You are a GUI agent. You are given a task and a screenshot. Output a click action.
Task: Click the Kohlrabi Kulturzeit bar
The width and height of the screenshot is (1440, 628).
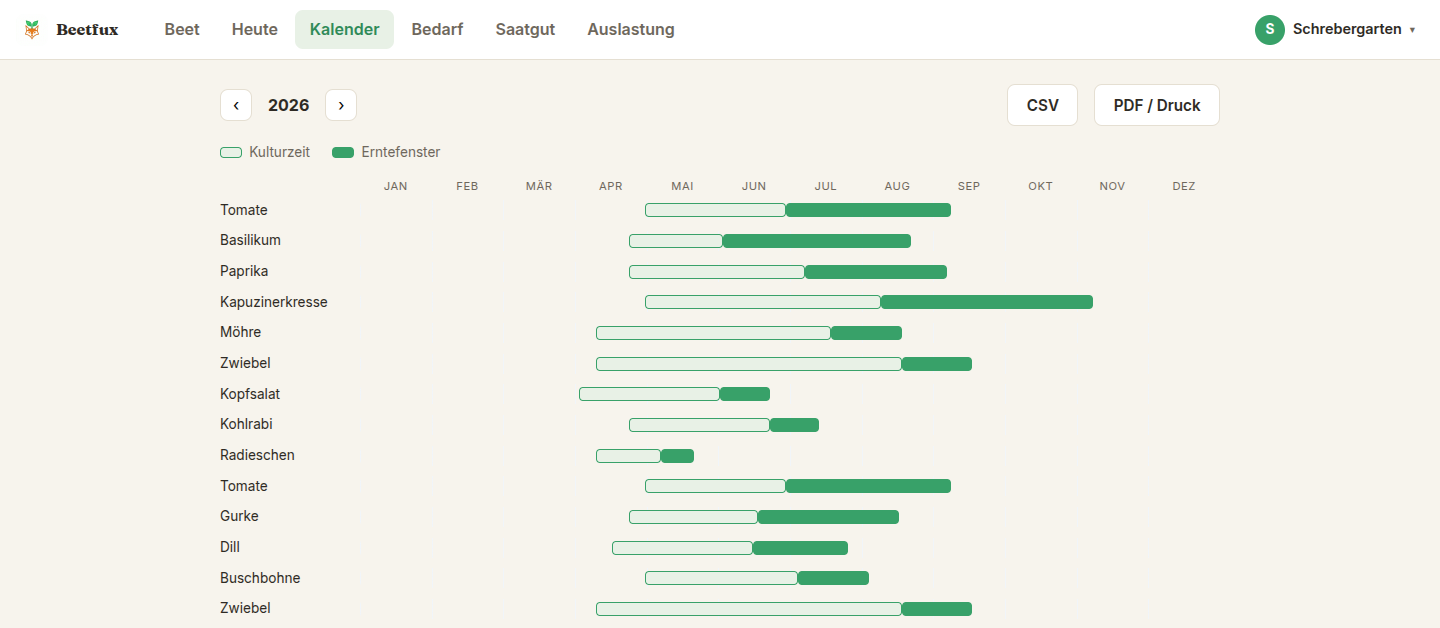(700, 425)
